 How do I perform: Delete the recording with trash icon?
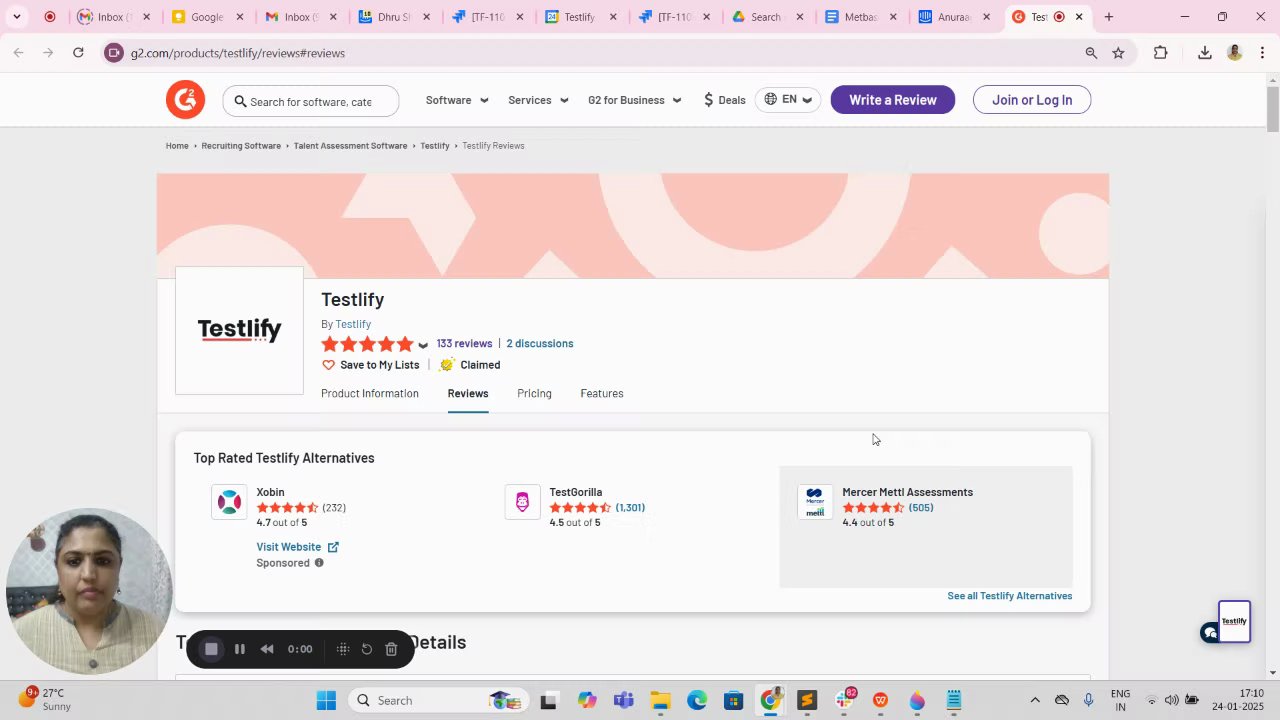[391, 649]
